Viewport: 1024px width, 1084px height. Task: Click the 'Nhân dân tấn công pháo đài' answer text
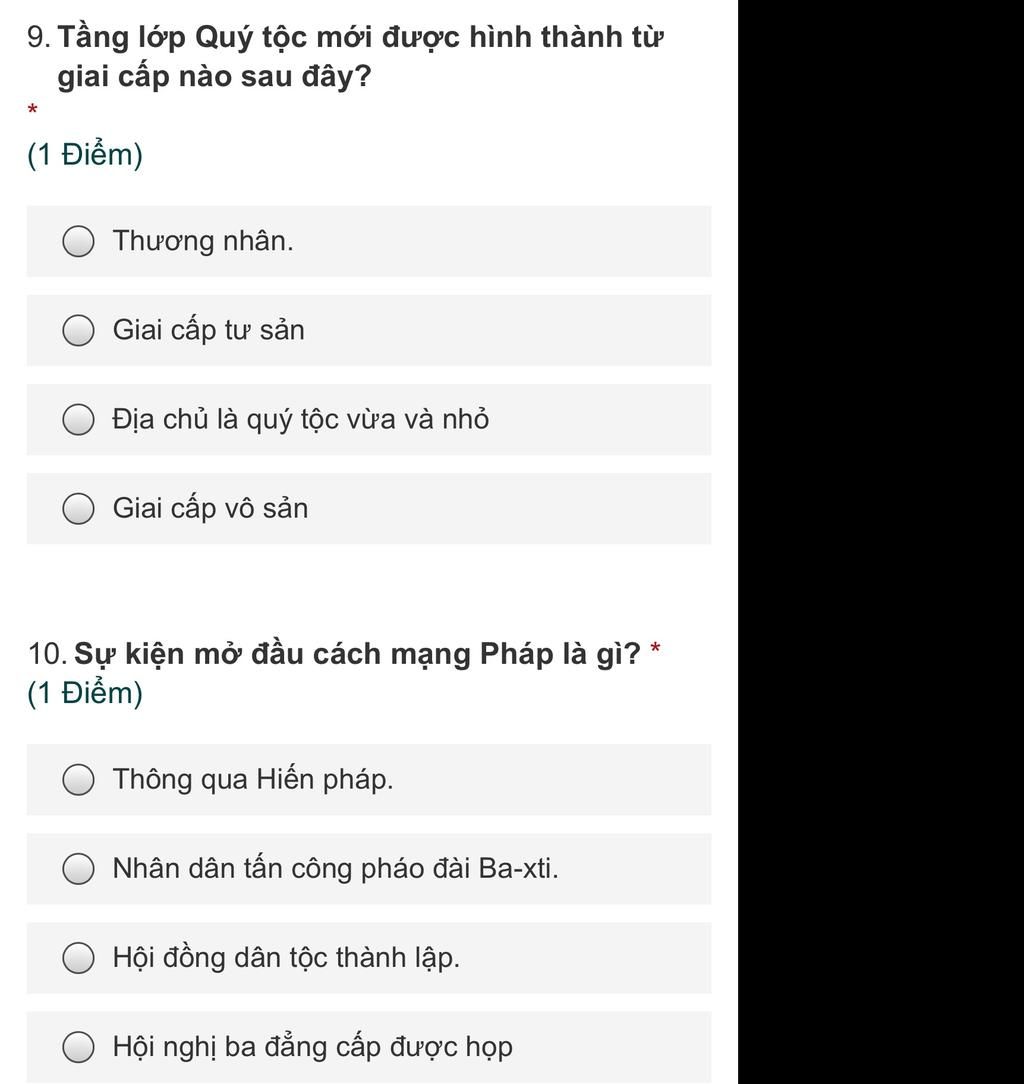(x=335, y=869)
